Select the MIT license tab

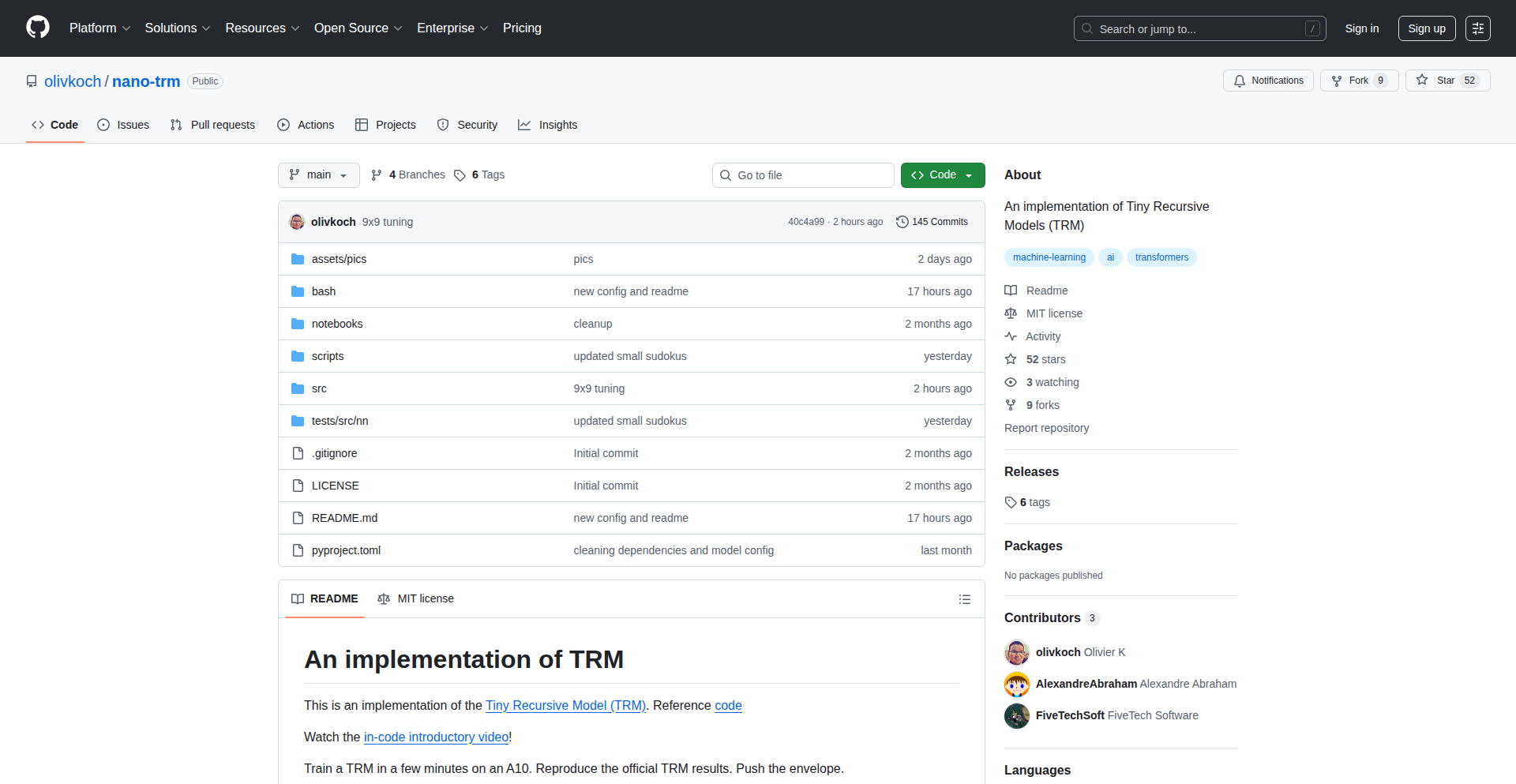[416, 598]
